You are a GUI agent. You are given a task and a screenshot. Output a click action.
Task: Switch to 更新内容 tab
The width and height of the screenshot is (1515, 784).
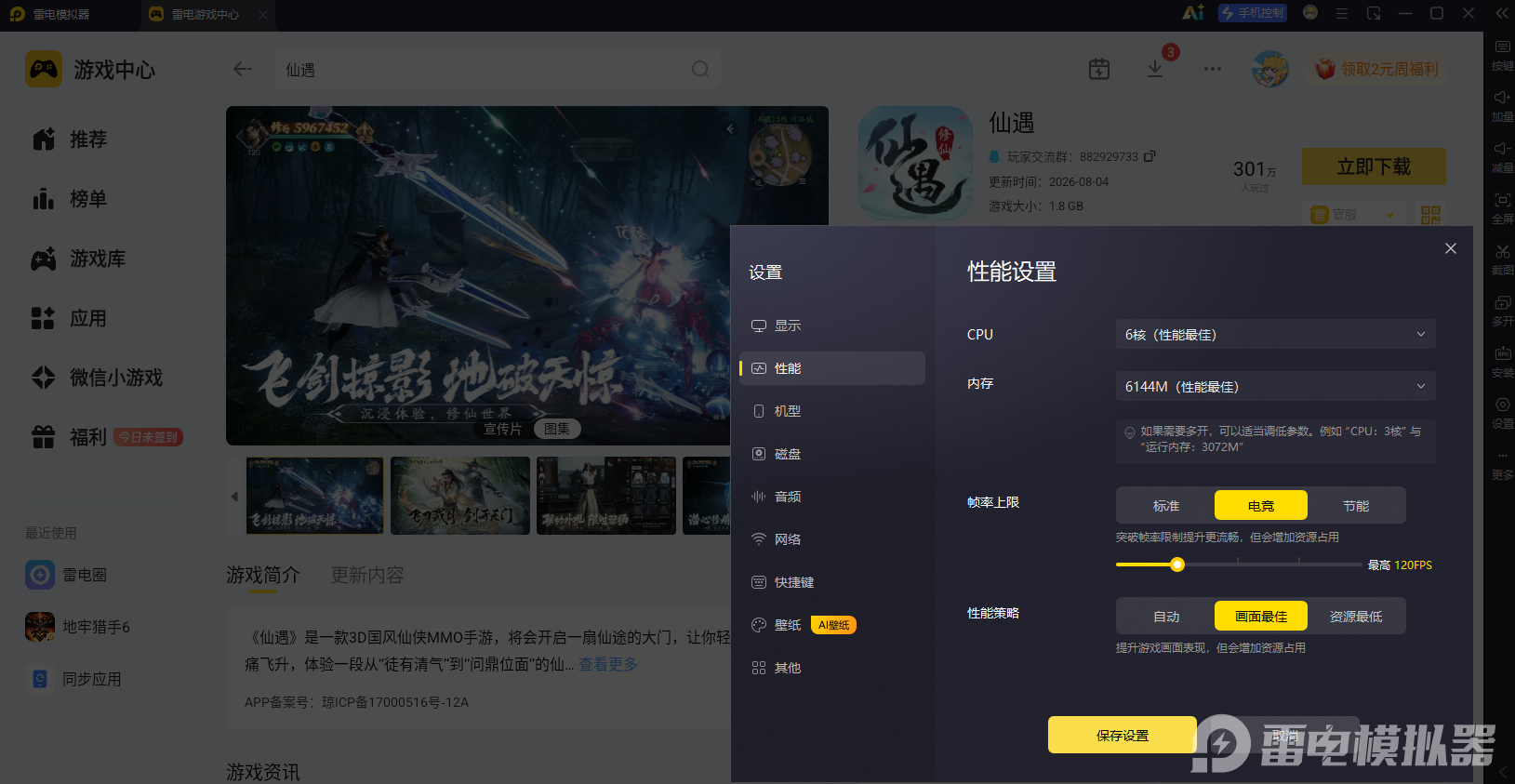pos(367,575)
